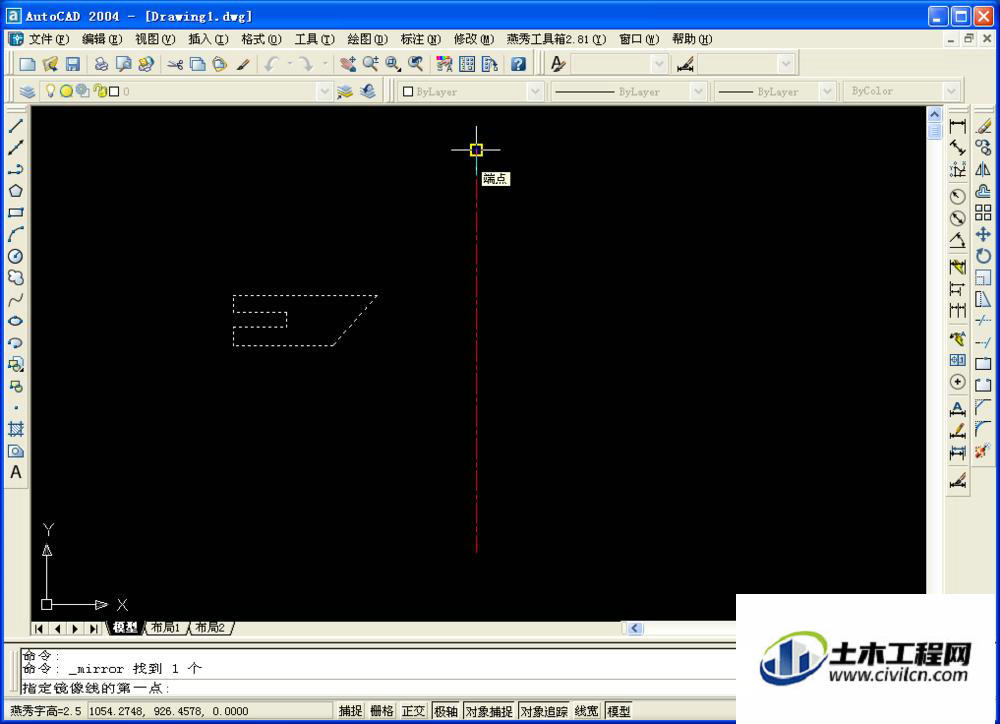Open the 绘图 Draw menu

click(367, 39)
